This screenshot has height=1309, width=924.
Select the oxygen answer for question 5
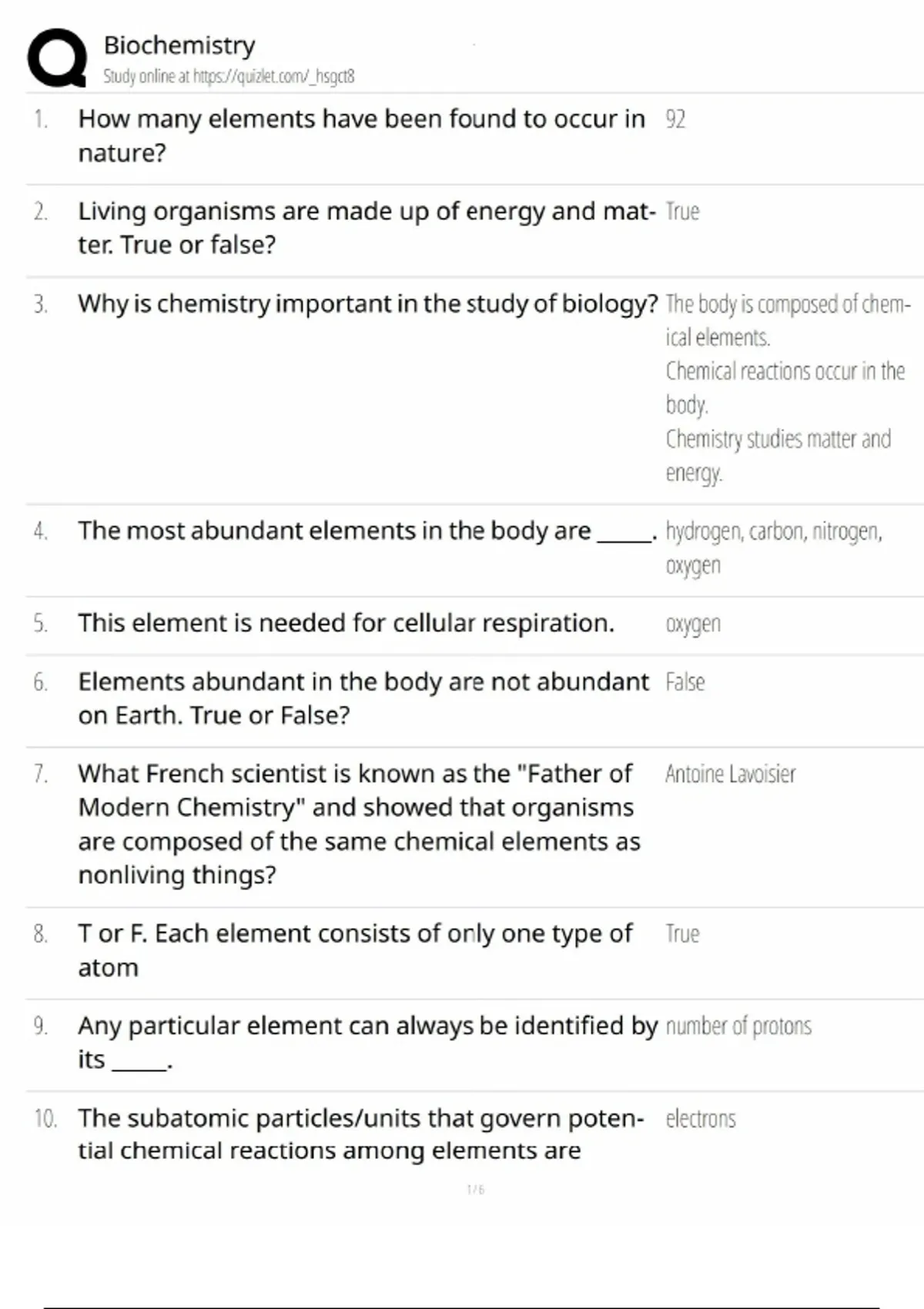pos(693,624)
